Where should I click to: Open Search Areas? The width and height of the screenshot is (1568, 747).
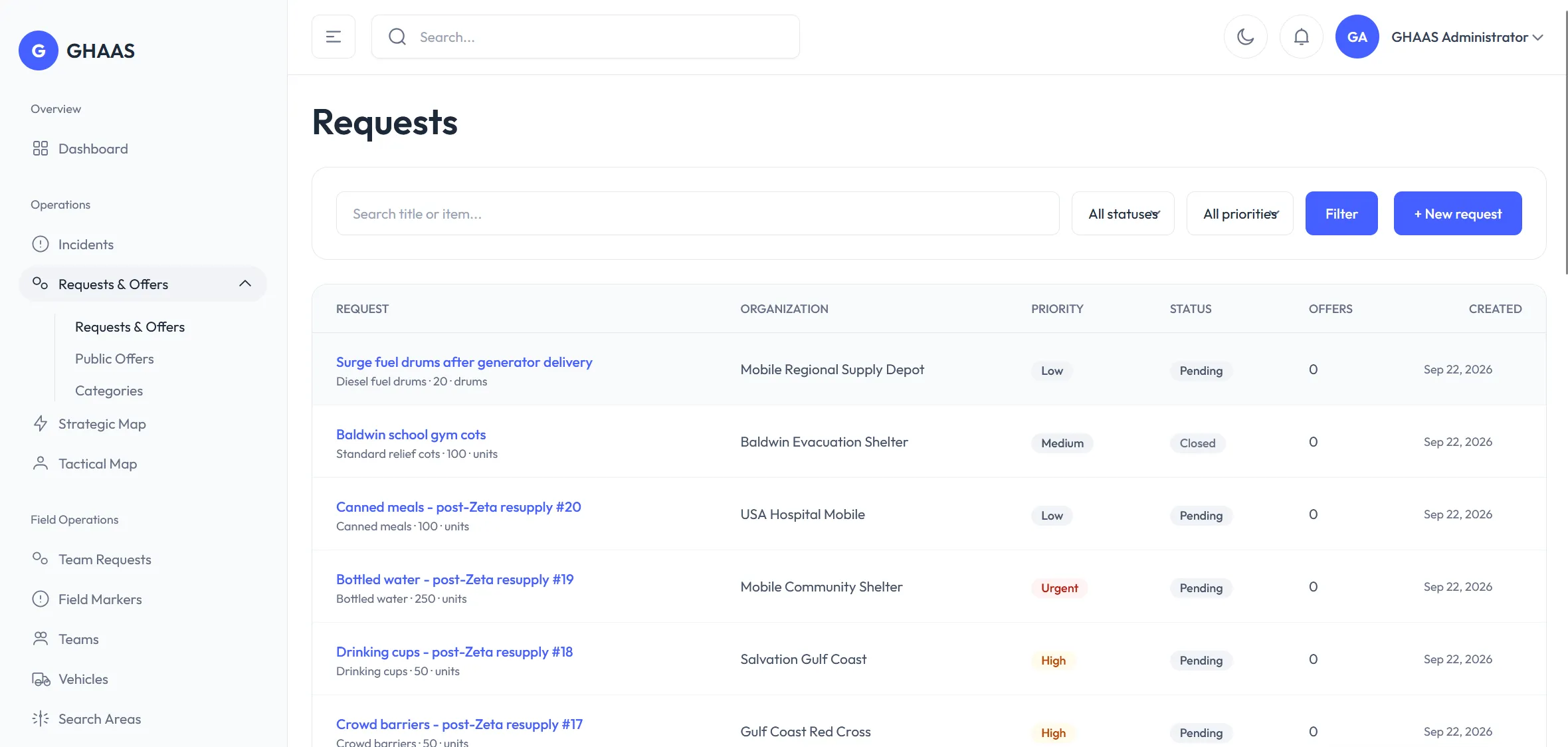[x=100, y=719]
